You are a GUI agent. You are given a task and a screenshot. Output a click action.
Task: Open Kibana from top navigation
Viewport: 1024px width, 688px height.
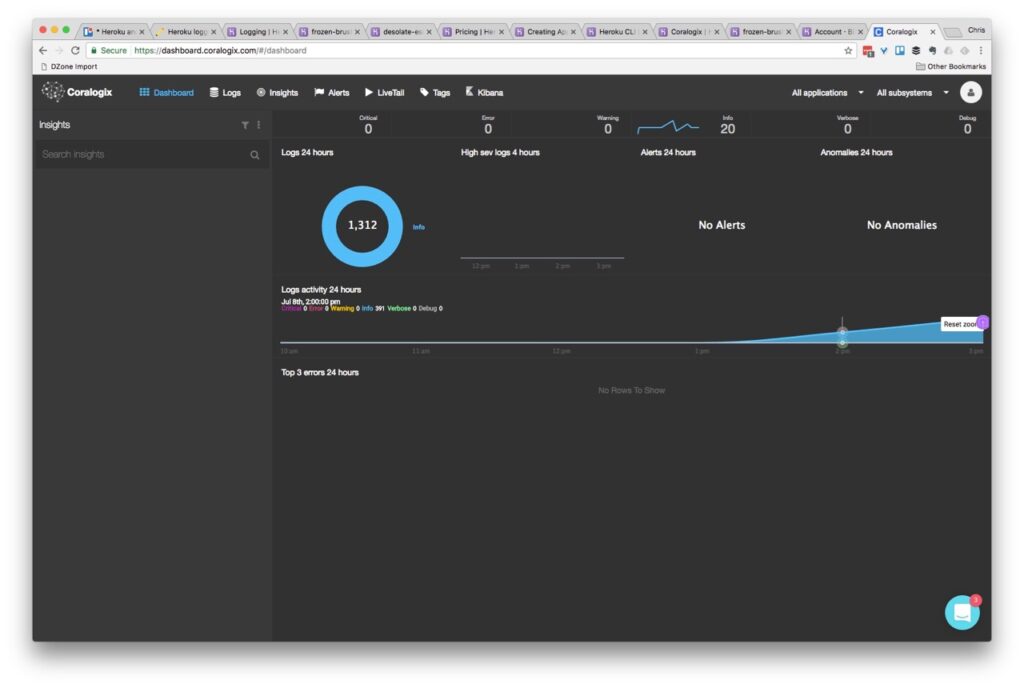pyautogui.click(x=485, y=93)
